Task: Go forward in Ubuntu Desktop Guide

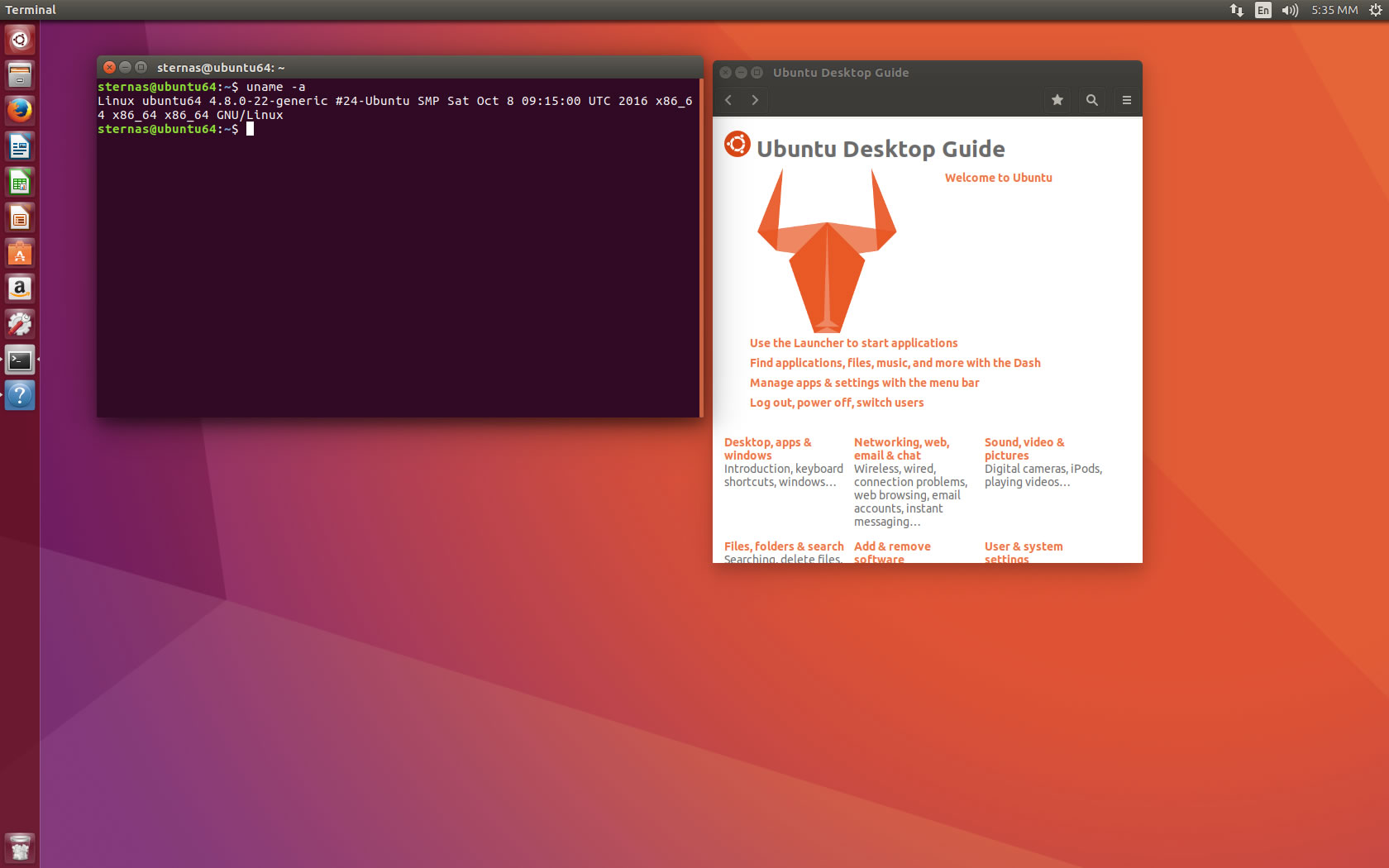Action: coord(755,100)
